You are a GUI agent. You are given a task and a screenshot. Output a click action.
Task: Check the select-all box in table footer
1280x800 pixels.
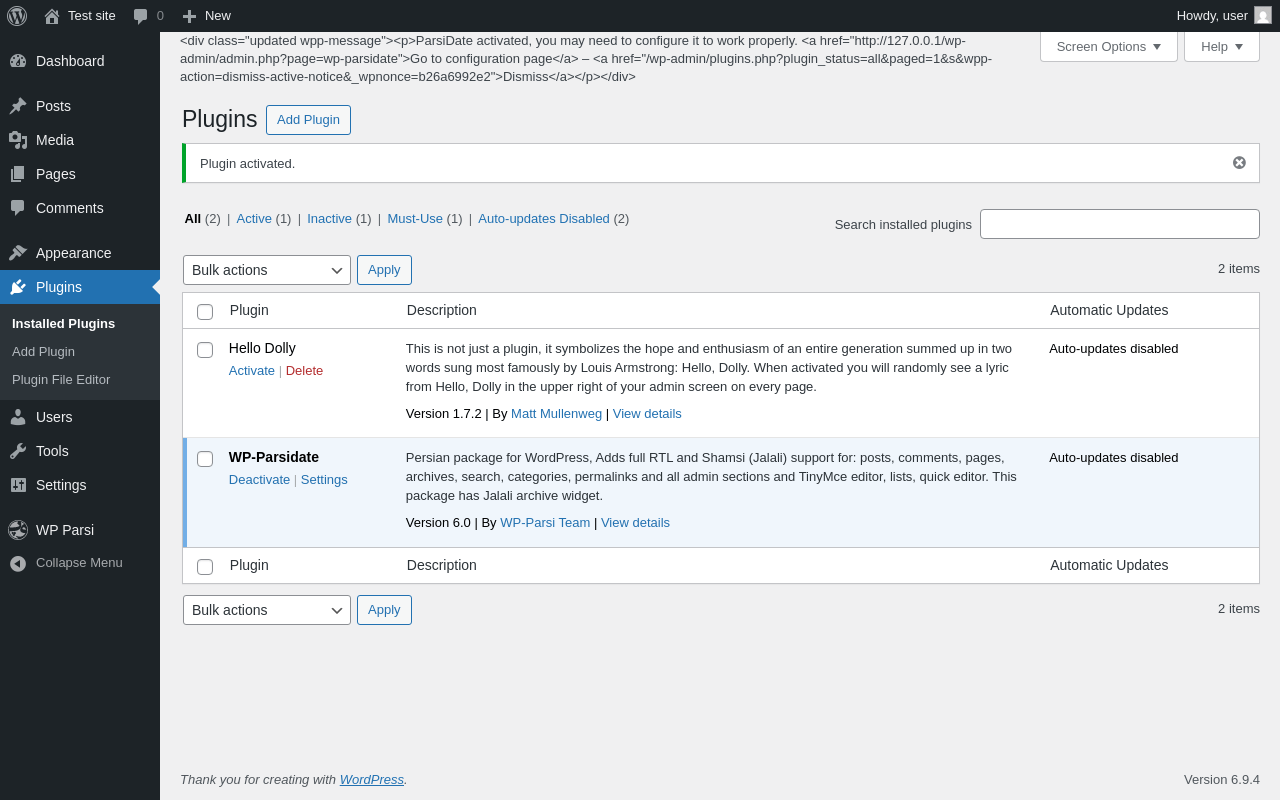pyautogui.click(x=205, y=567)
